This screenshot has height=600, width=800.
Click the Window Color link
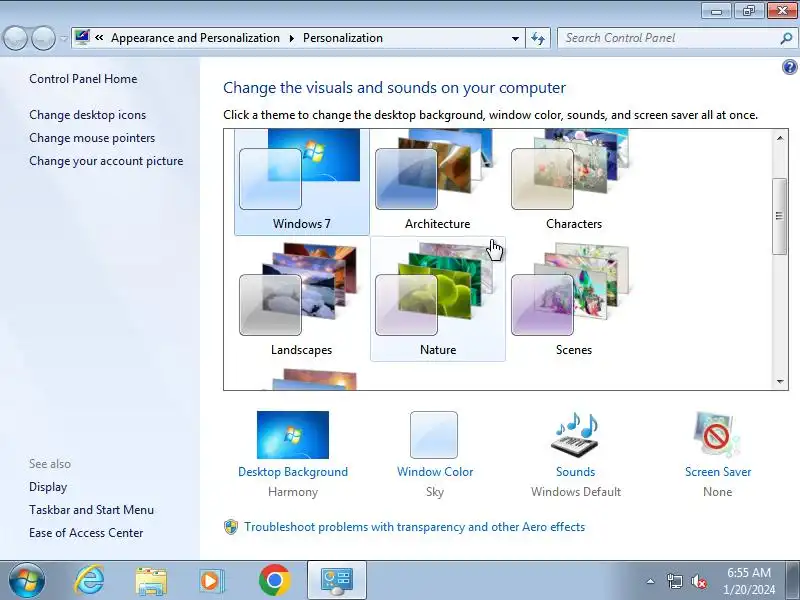click(435, 472)
